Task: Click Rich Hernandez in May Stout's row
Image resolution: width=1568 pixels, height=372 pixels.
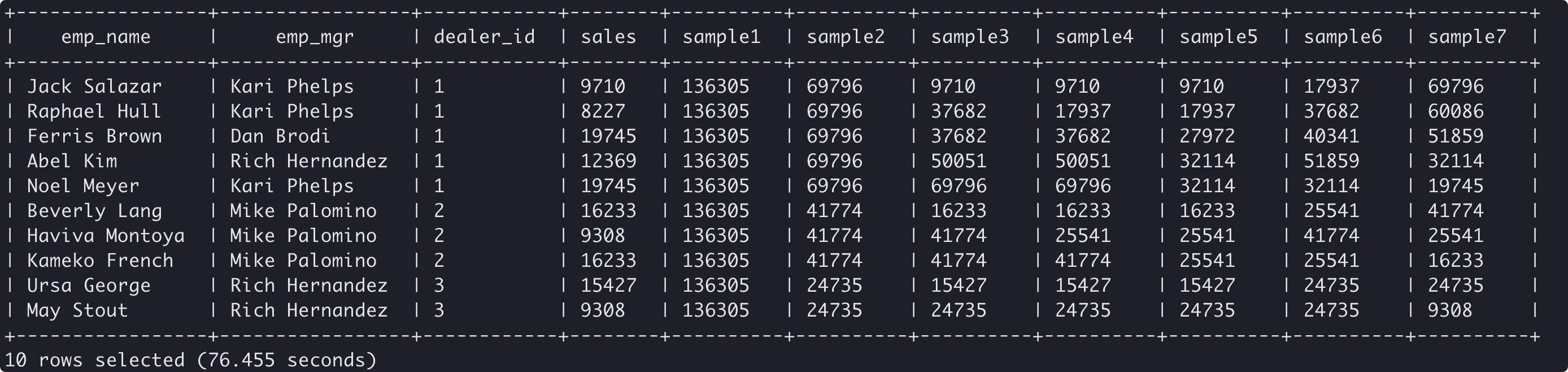Action: click(x=308, y=311)
